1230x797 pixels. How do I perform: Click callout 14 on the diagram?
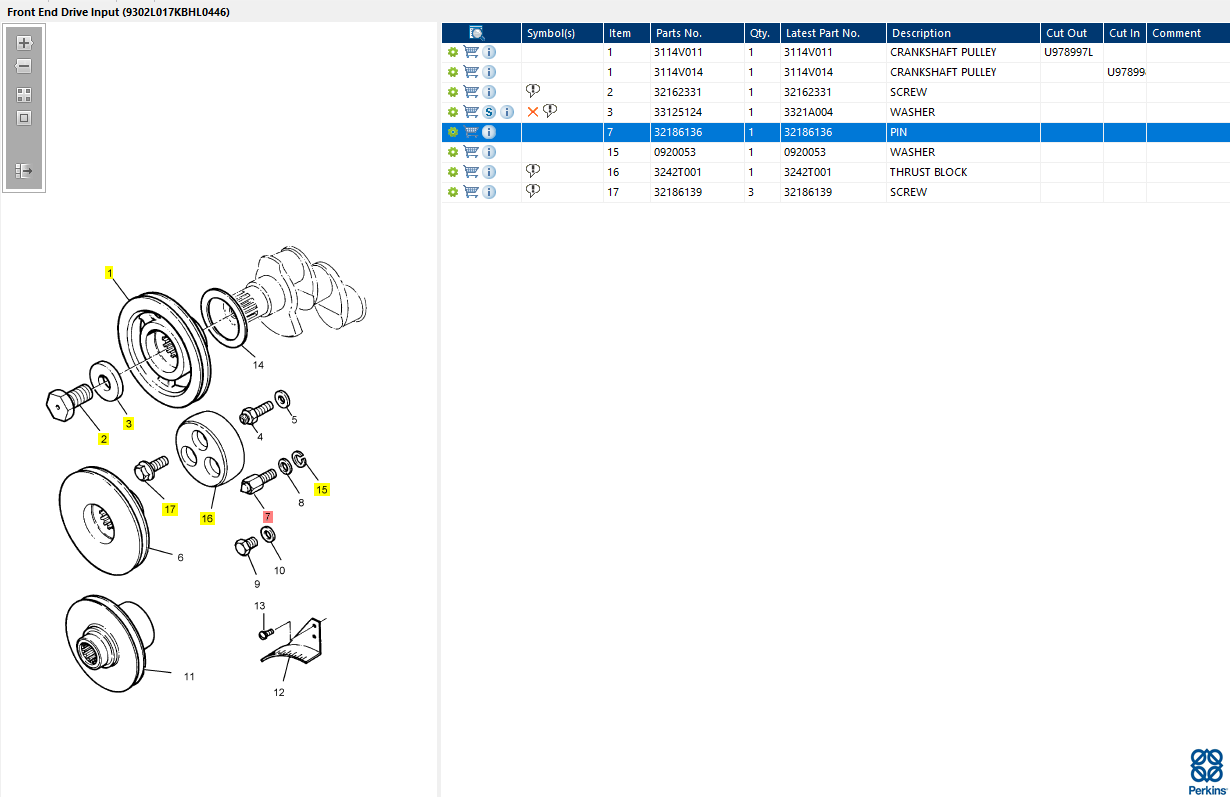point(258,365)
